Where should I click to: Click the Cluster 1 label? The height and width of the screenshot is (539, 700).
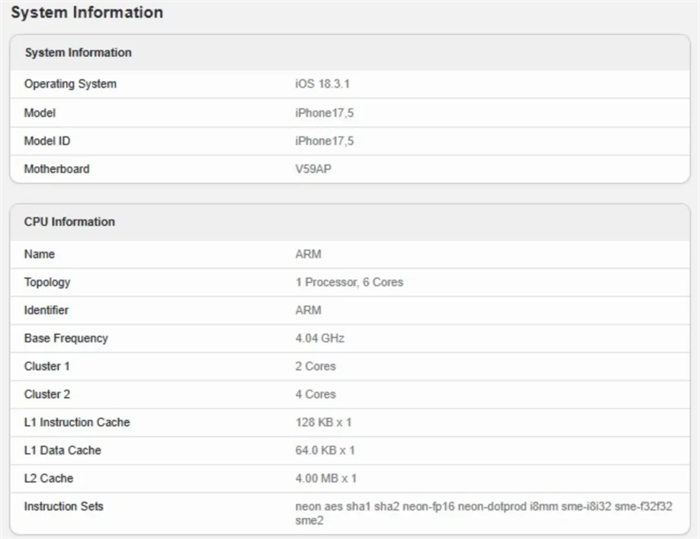(x=47, y=367)
